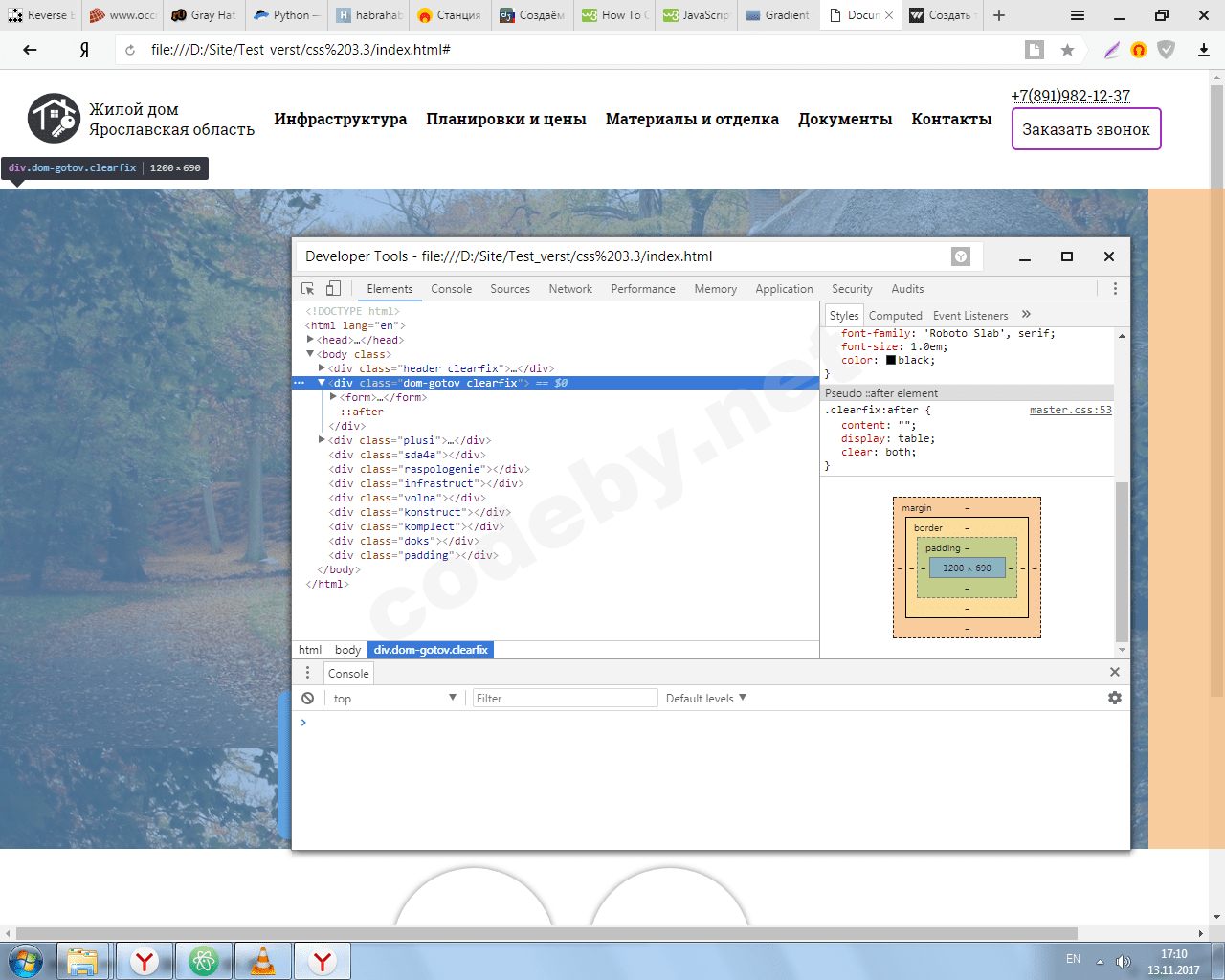Viewport: 1225px width, 980px height.
Task: Open DevTools three-dot customize menu
Action: coord(1115,289)
